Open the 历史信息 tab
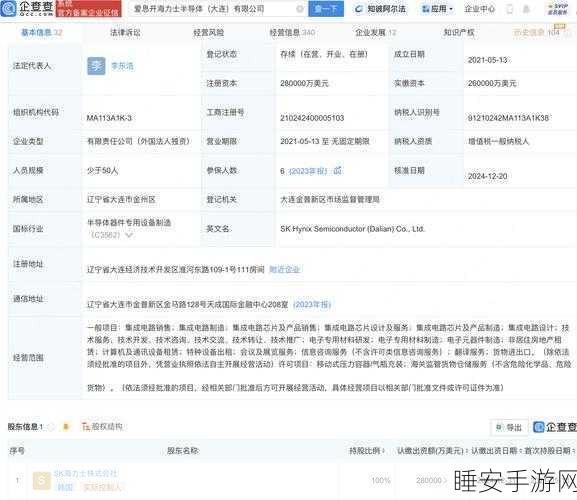577x500 pixels. [x=537, y=32]
